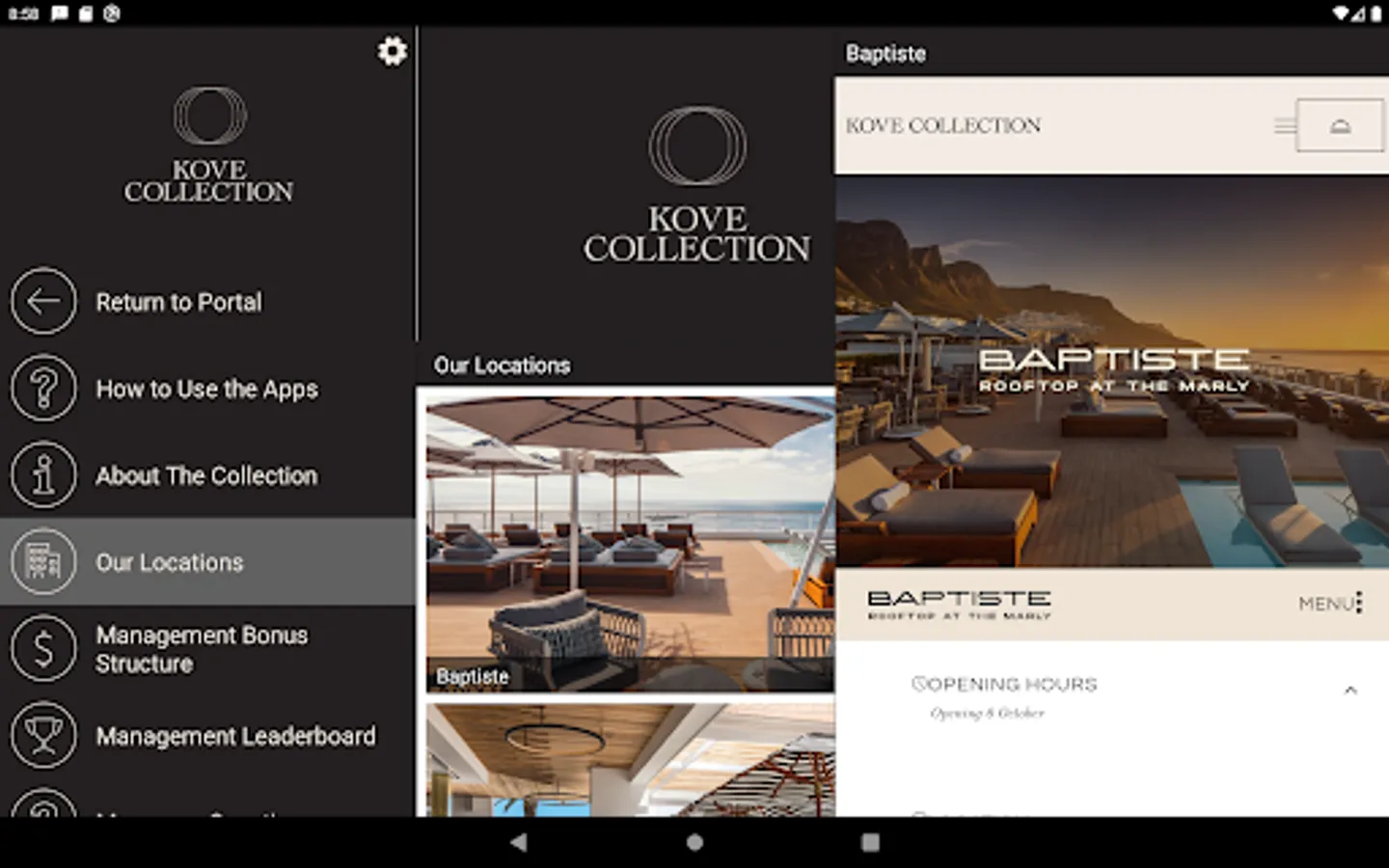
Task: Open How to Use the Apps
Action: pos(207,389)
